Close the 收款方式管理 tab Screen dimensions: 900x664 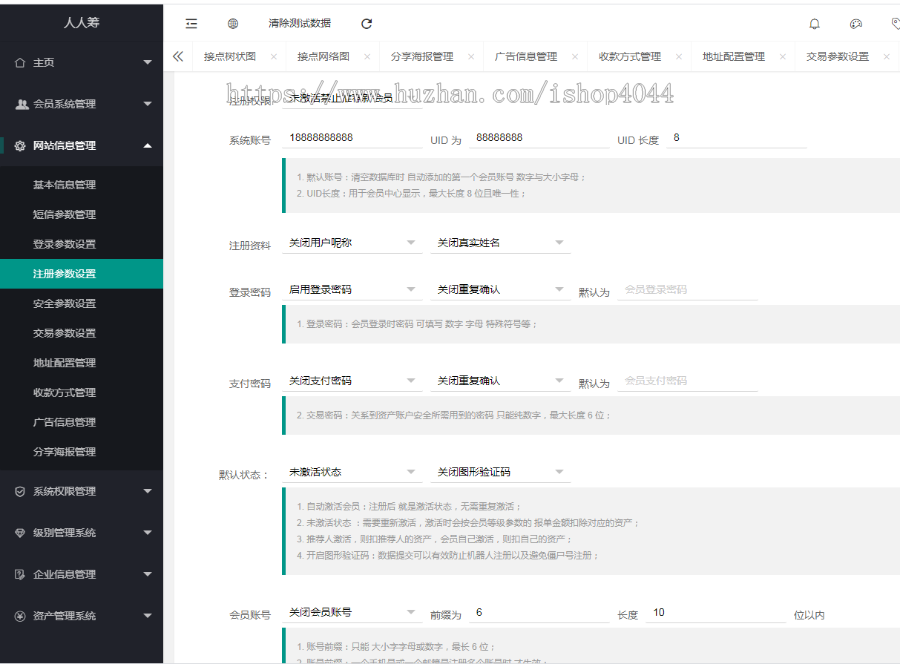coord(679,56)
